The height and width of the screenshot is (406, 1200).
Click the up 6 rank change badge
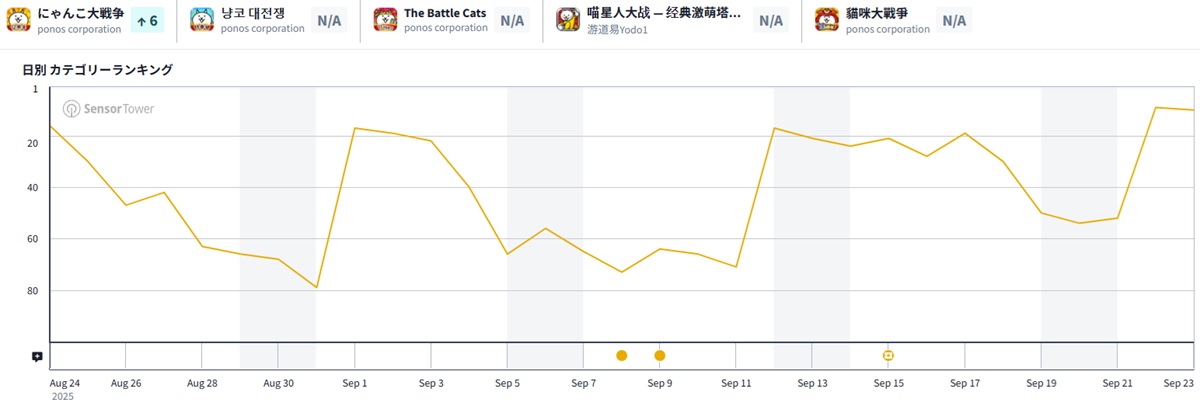tap(147, 20)
